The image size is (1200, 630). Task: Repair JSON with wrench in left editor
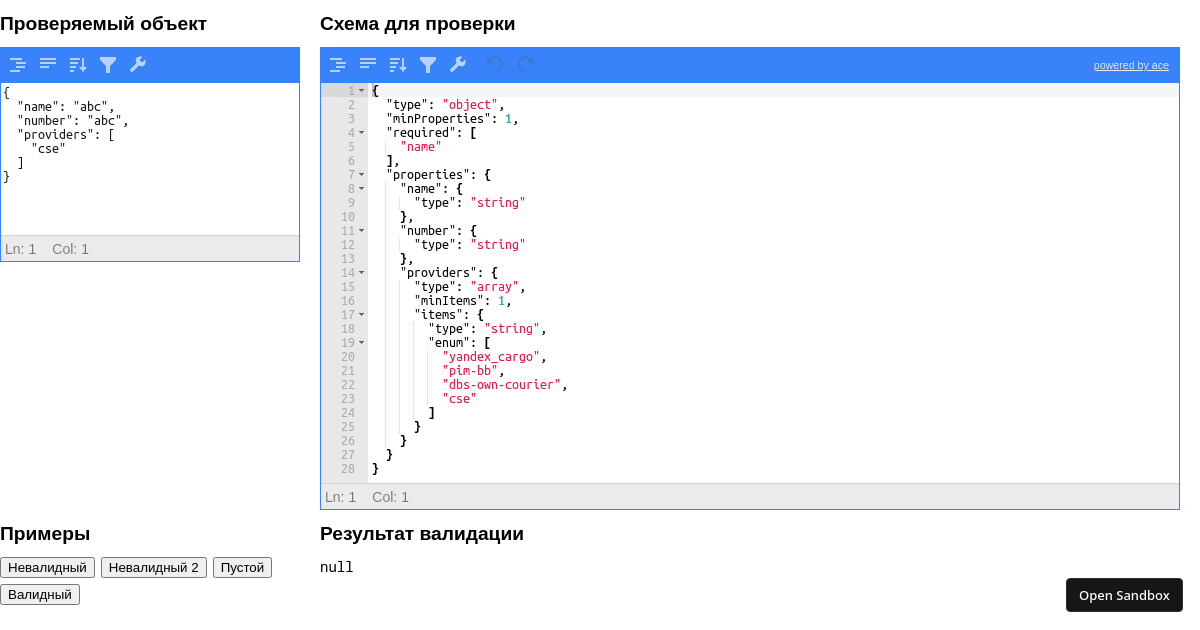tap(138, 65)
